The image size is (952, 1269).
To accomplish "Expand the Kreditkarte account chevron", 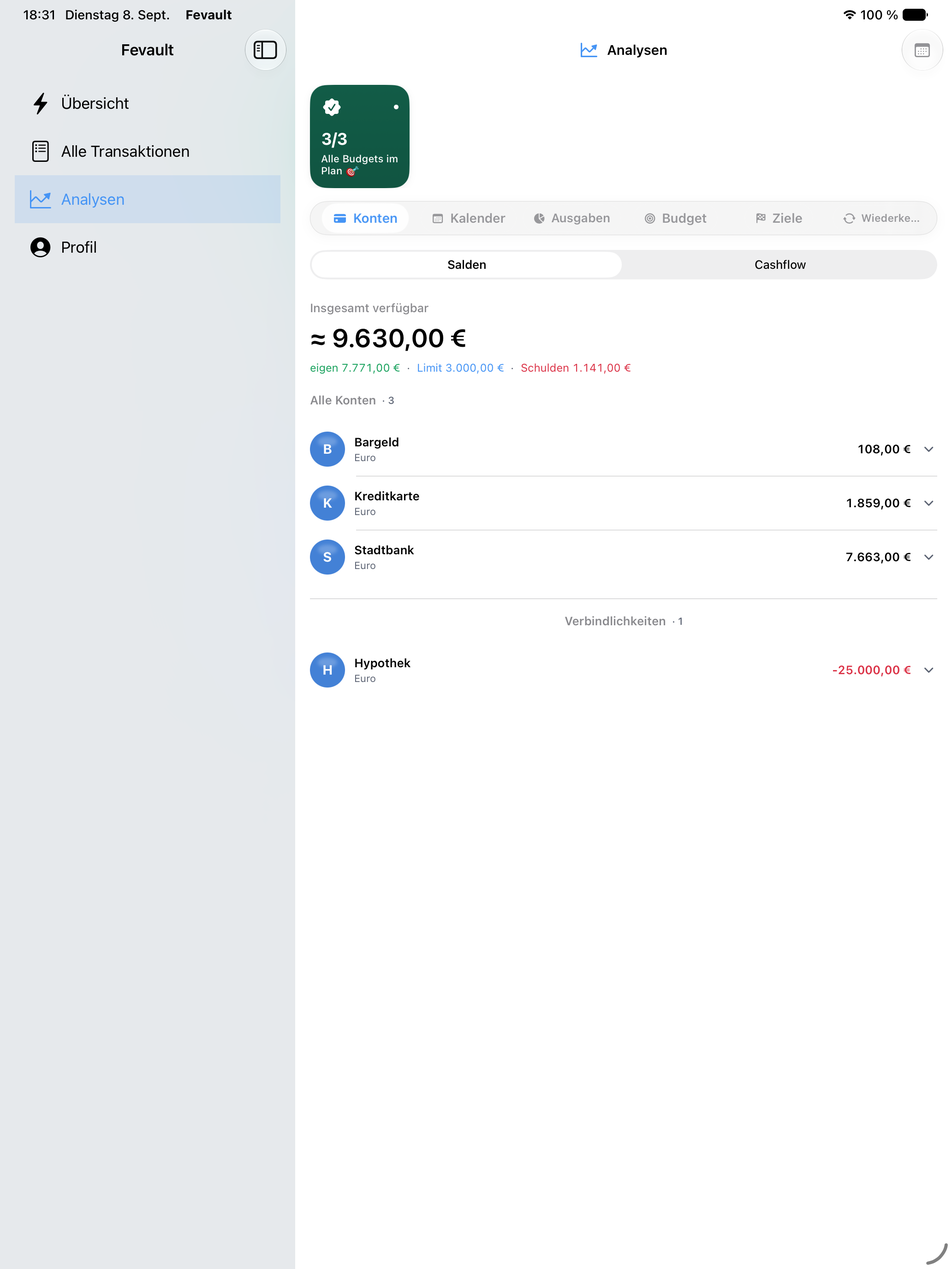I will pos(928,503).
